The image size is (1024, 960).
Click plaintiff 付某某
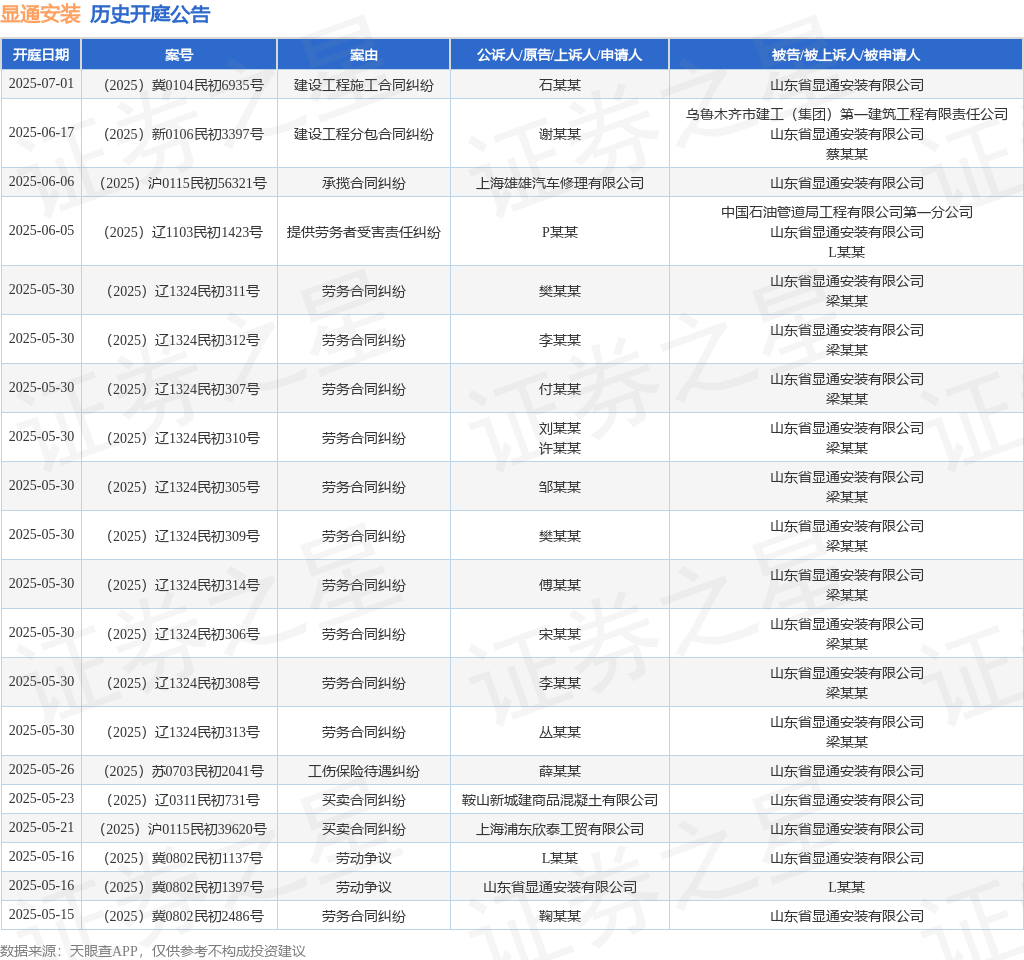click(560, 389)
